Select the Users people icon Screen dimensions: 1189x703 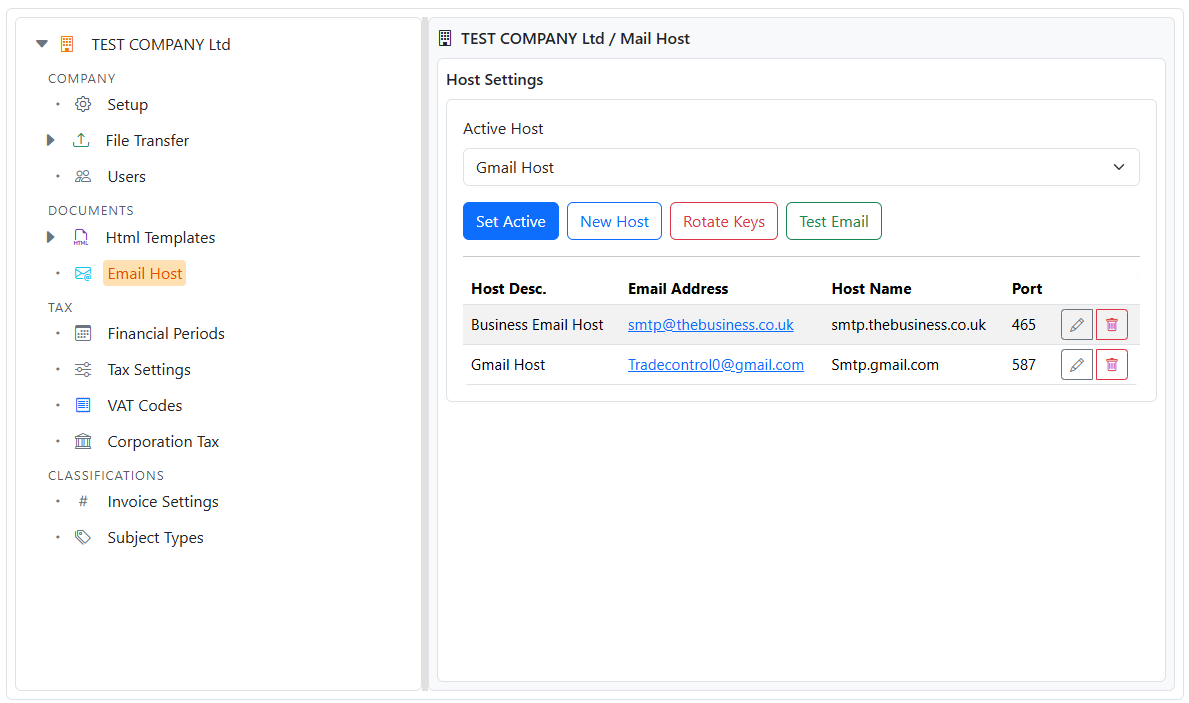coord(82,176)
